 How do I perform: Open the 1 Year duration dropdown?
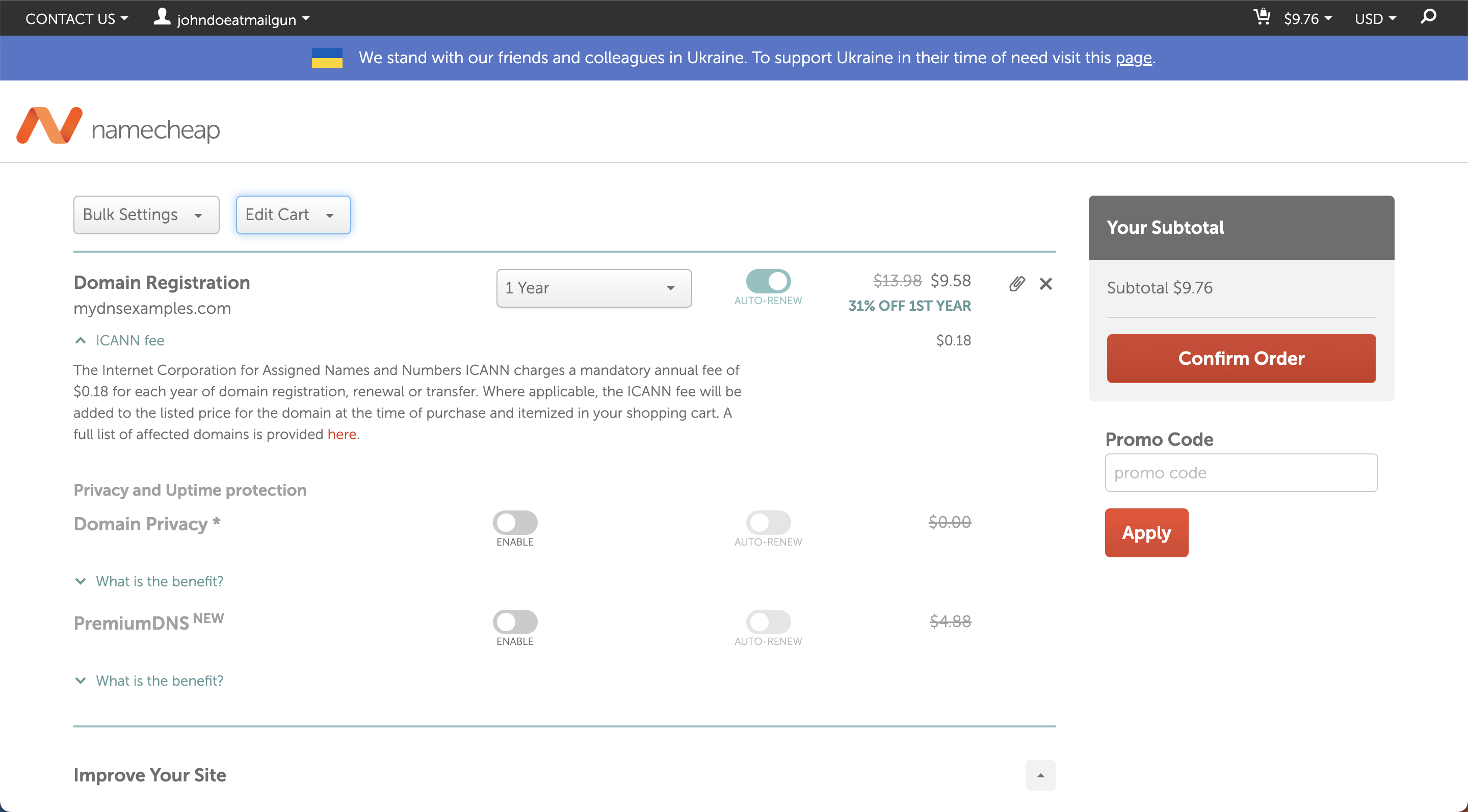click(x=594, y=288)
